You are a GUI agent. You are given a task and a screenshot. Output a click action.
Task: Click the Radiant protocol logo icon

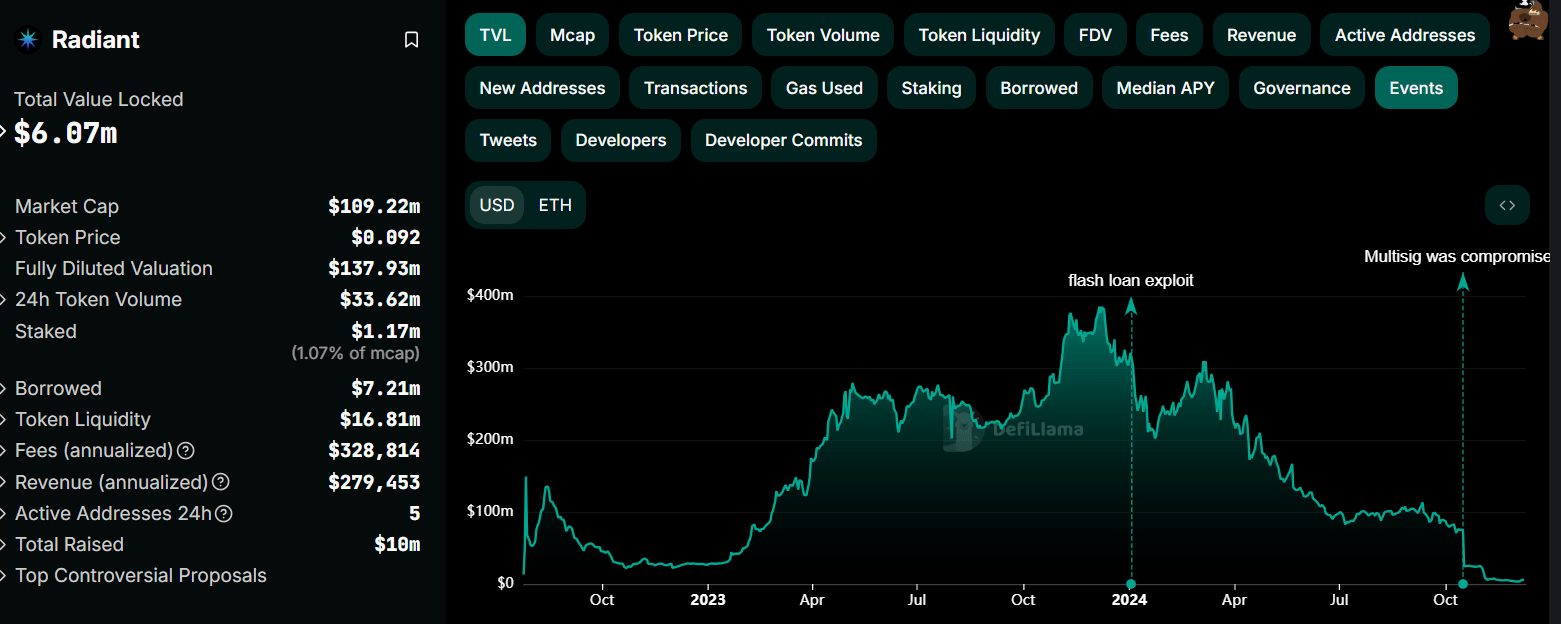point(27,40)
